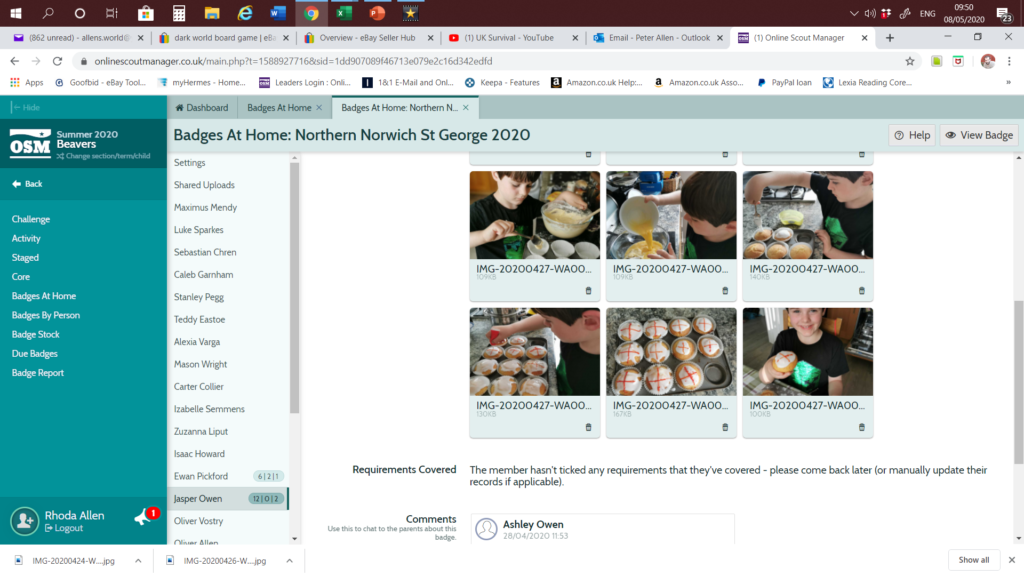Open PowerPoint from the taskbar
The image size is (1024, 576).
(x=377, y=12)
